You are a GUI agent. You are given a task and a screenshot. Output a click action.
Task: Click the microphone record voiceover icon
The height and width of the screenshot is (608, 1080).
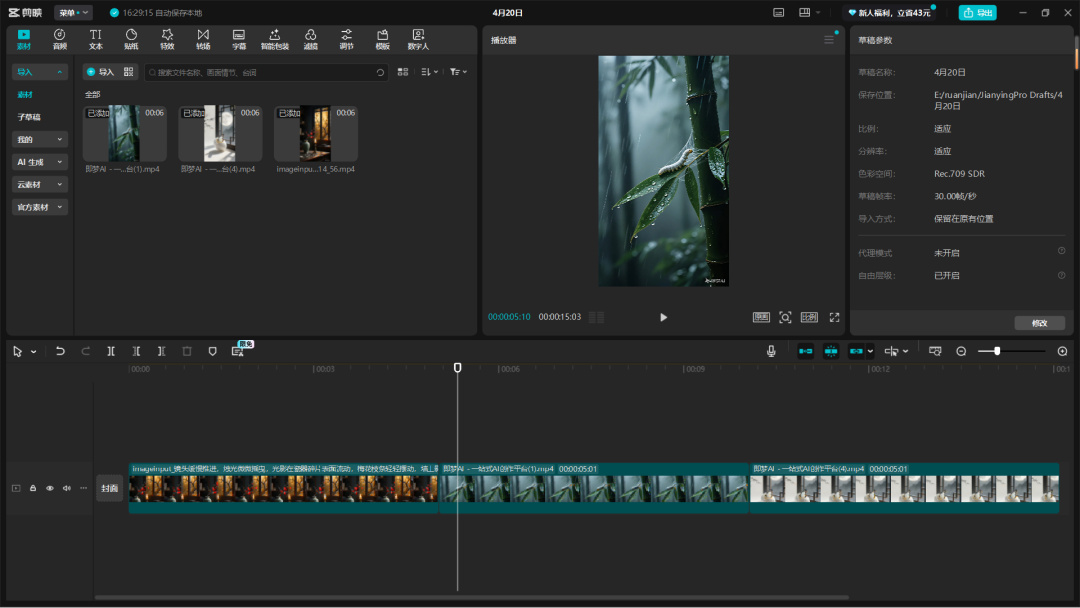pyautogui.click(x=771, y=351)
